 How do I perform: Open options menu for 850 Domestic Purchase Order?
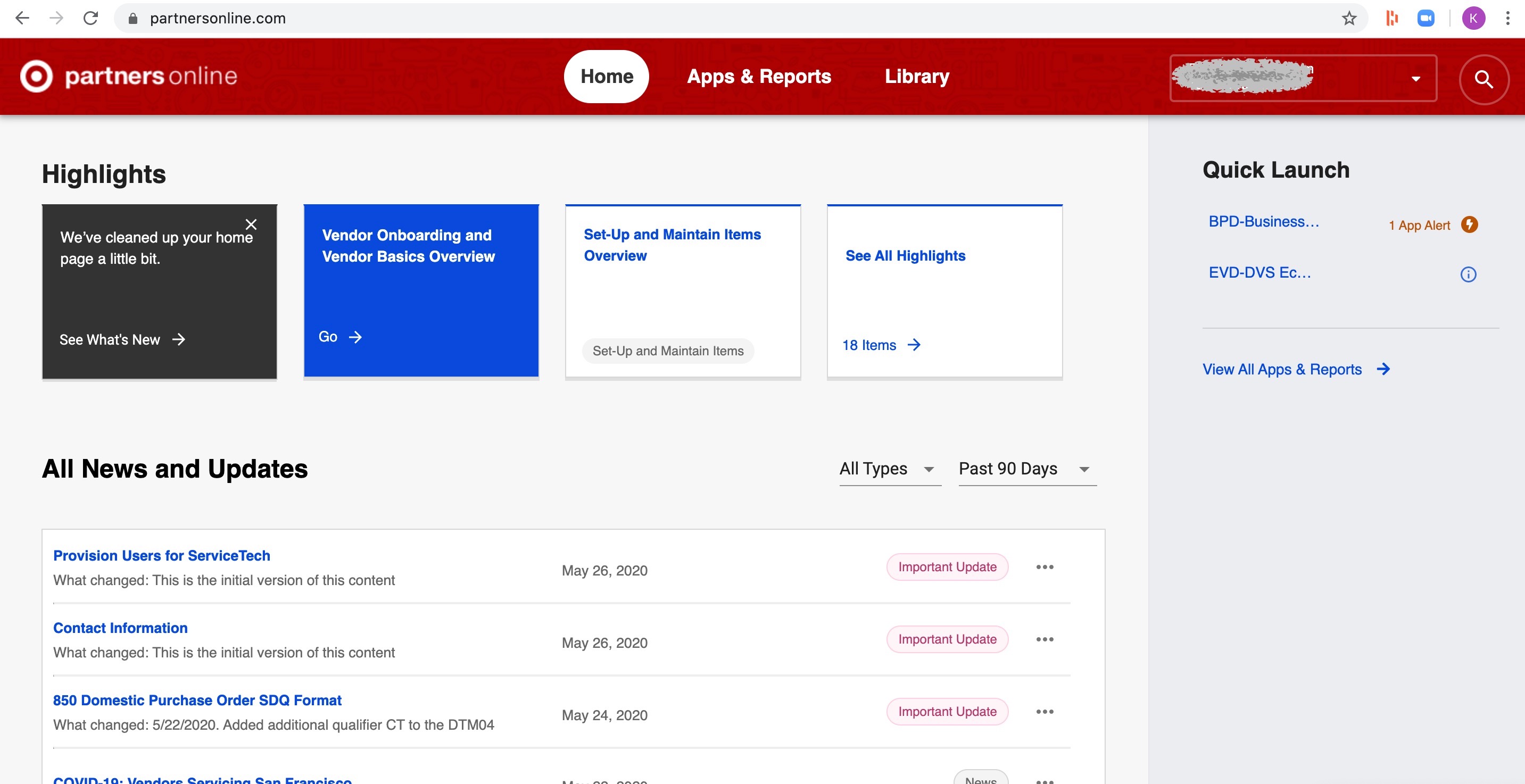coord(1045,711)
